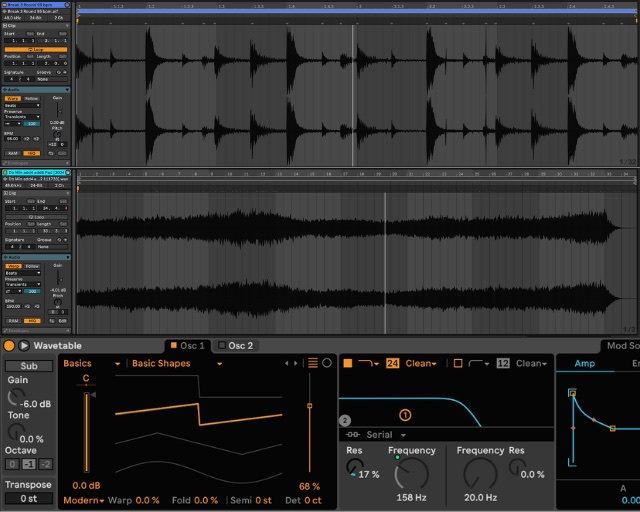Select Sub octave -1 button
This screenshot has width=640, height=512.
tap(29, 464)
